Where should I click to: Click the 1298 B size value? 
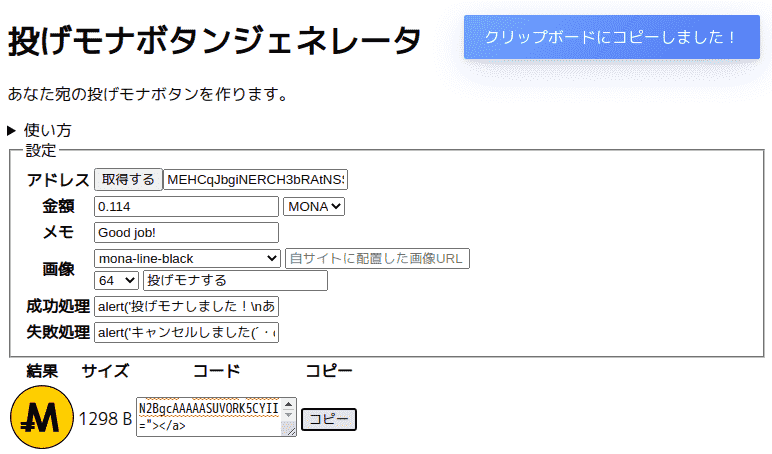[x=105, y=419]
